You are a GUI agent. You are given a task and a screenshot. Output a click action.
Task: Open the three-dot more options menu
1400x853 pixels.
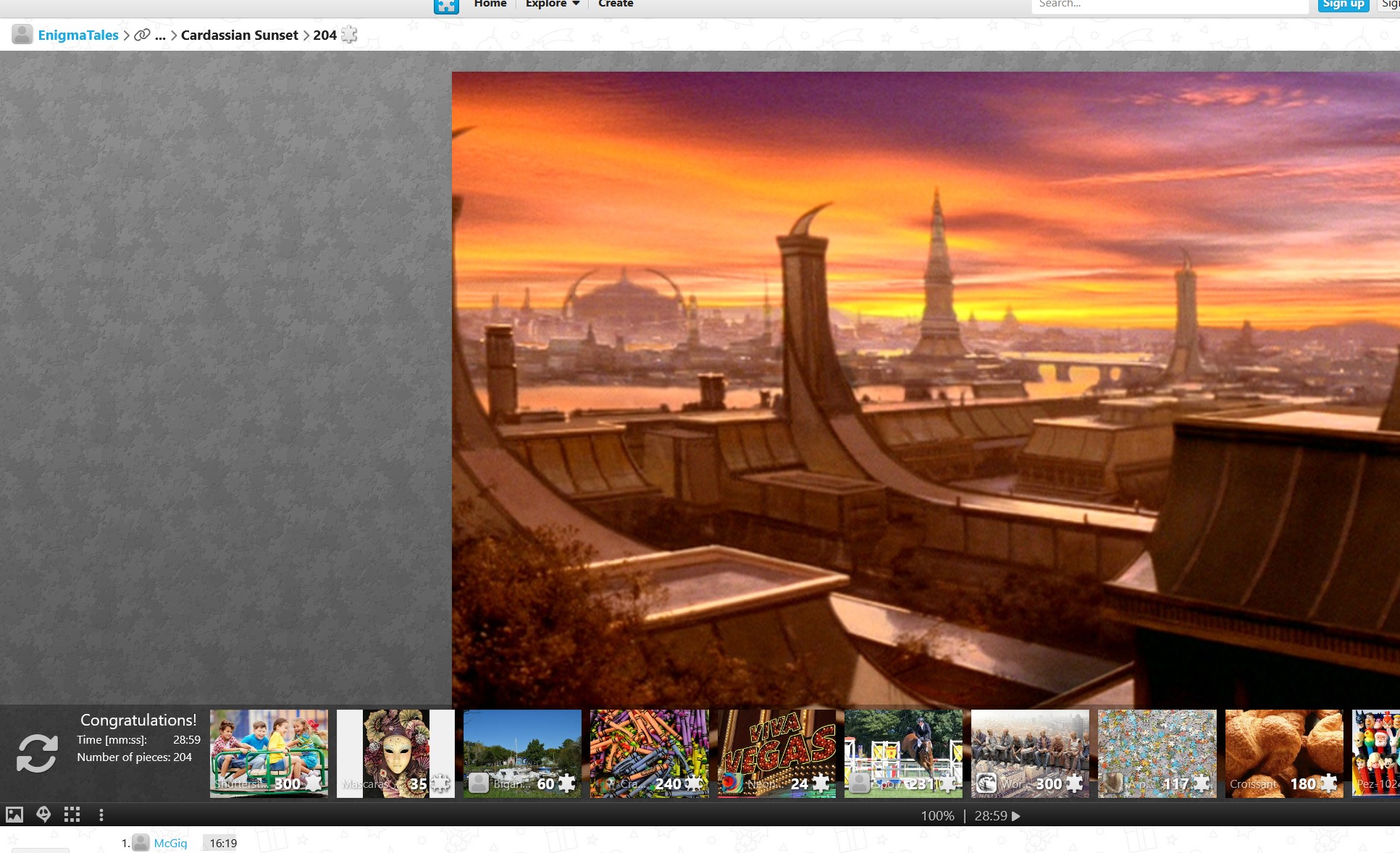point(101,815)
